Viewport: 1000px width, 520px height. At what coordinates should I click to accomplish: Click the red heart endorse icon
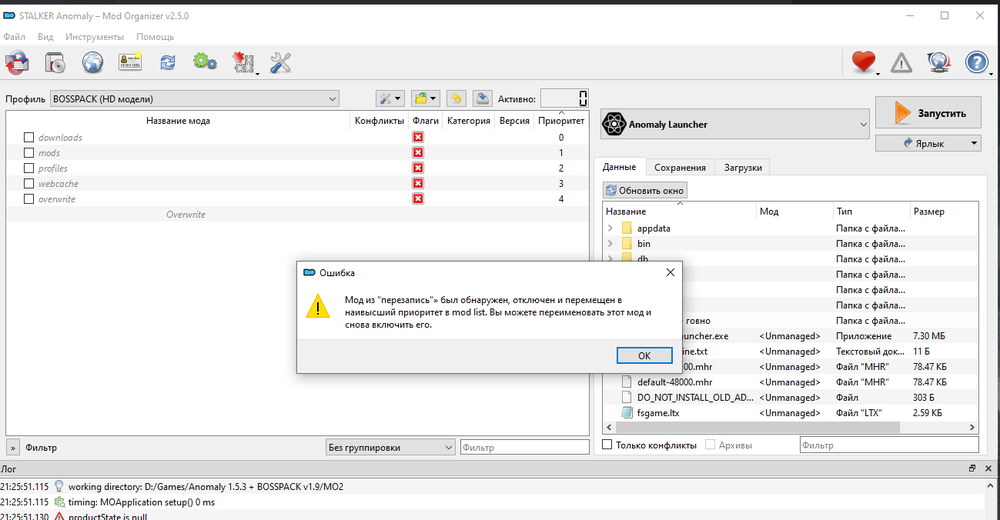863,63
